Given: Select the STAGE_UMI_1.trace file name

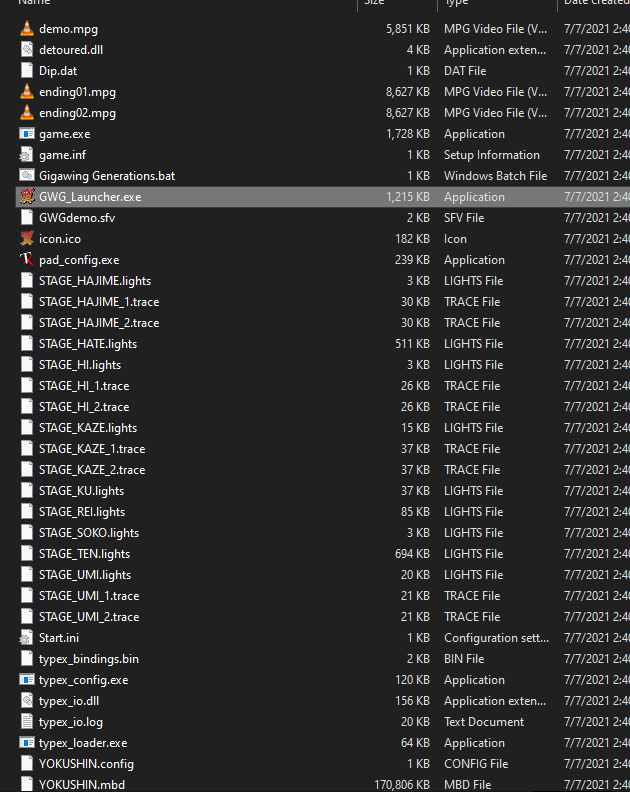Looking at the screenshot, I should pos(89,596).
